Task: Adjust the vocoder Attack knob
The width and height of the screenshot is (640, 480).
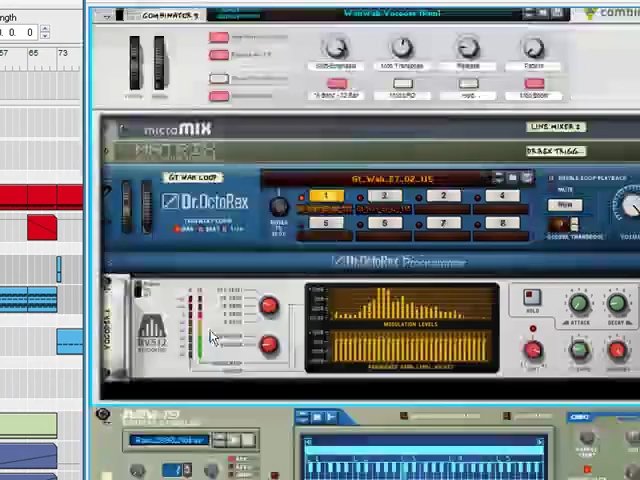Action: 579,303
